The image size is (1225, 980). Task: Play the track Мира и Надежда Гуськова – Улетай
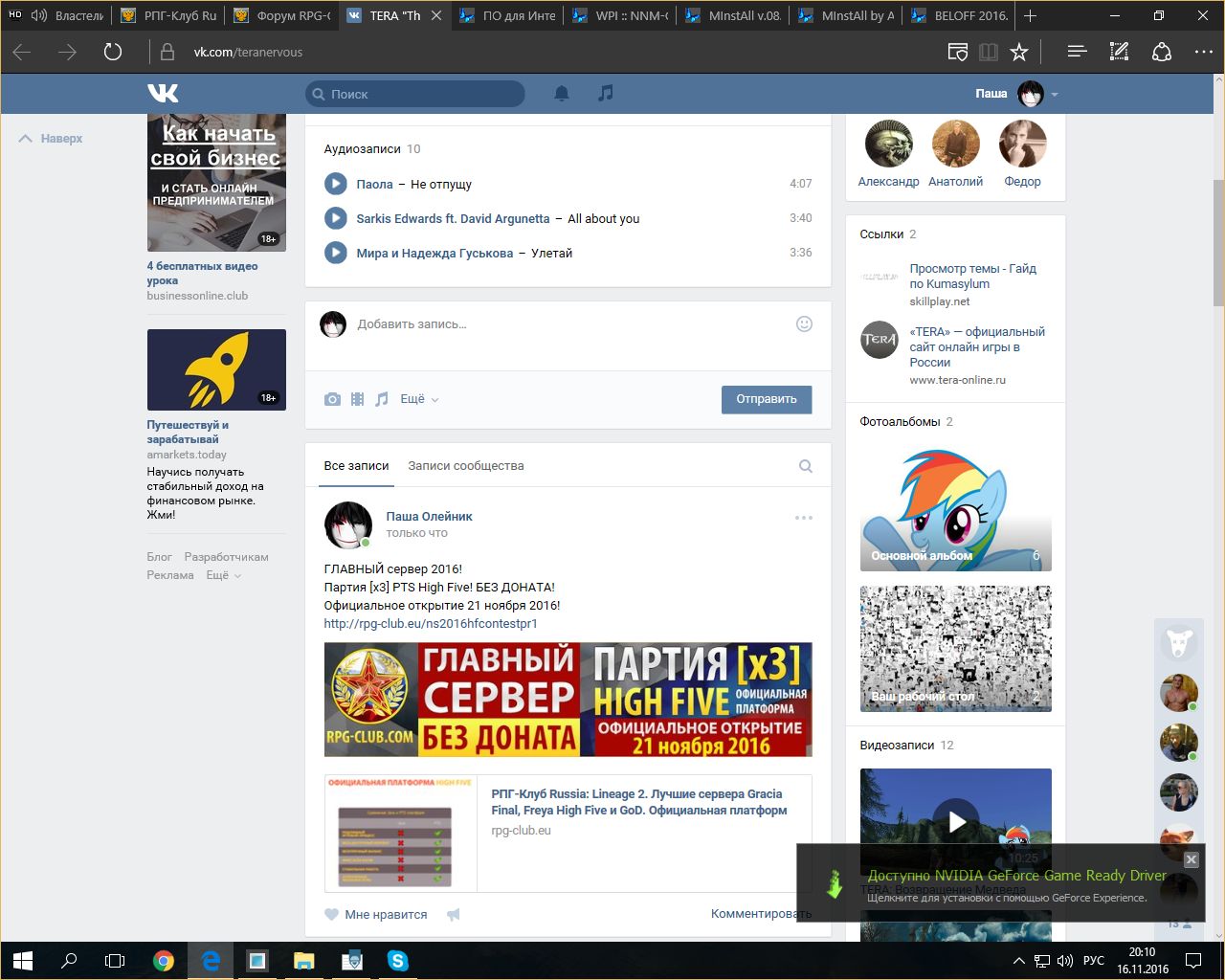(335, 253)
